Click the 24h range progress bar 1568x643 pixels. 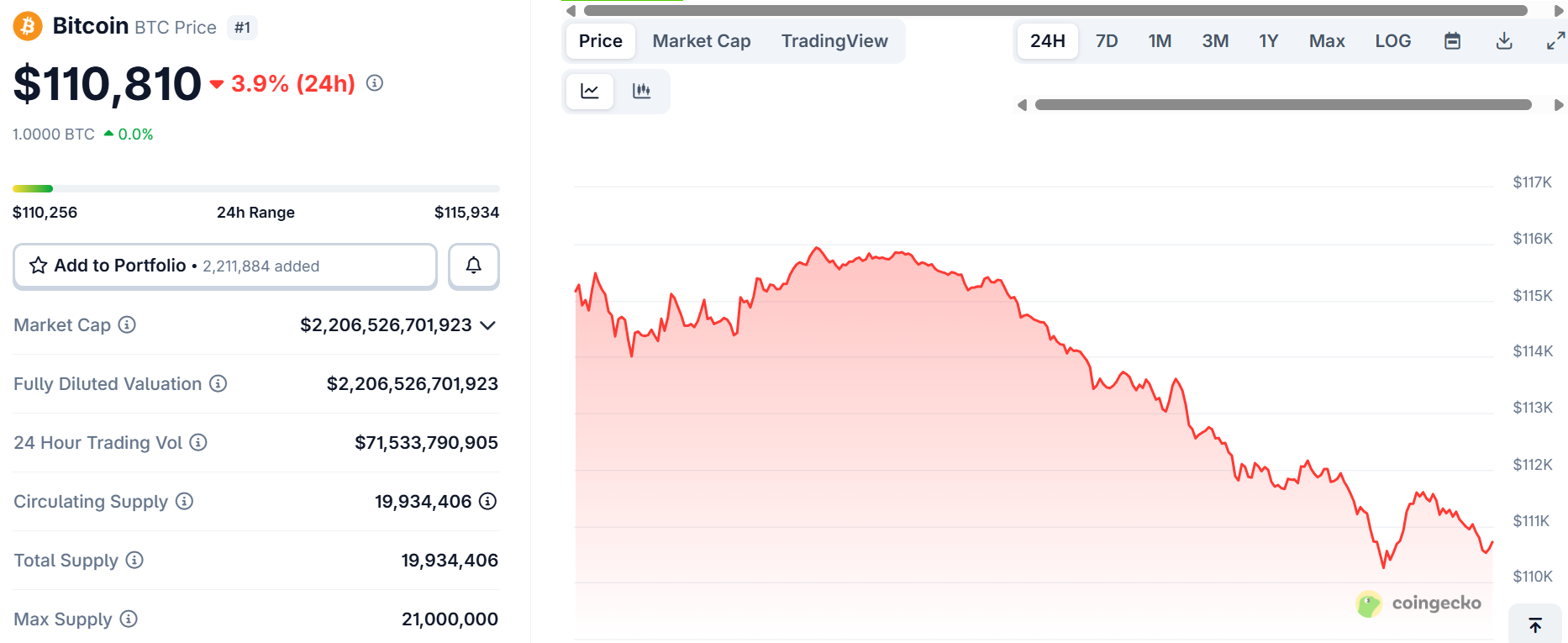pos(256,188)
